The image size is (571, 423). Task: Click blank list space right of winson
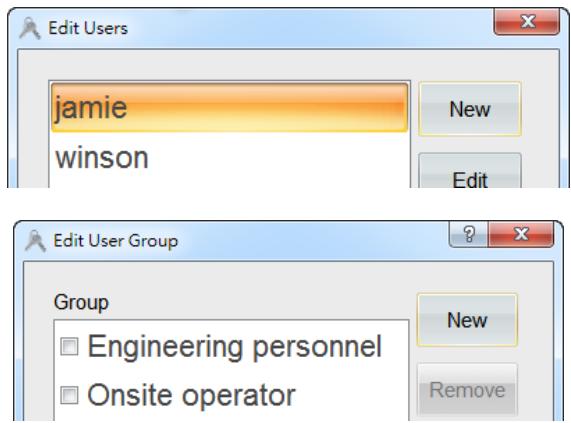(277, 158)
